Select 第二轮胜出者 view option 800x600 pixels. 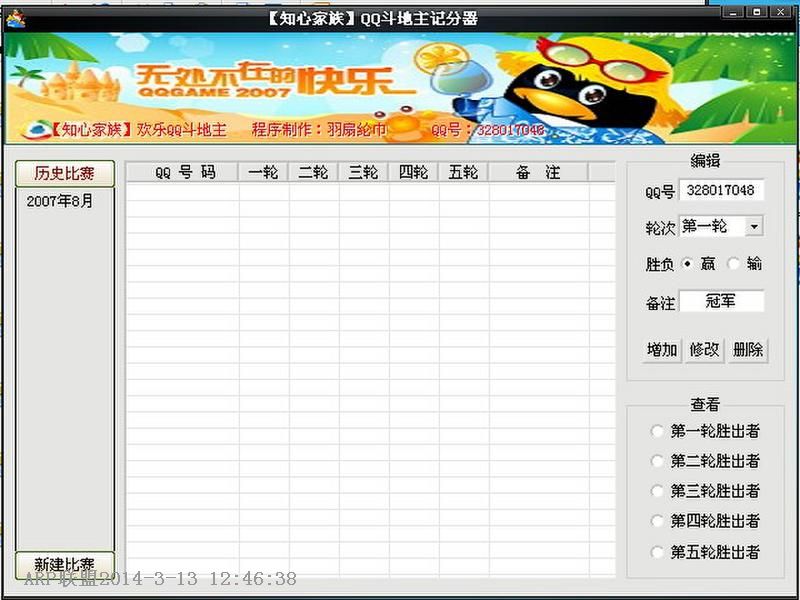coord(705,461)
